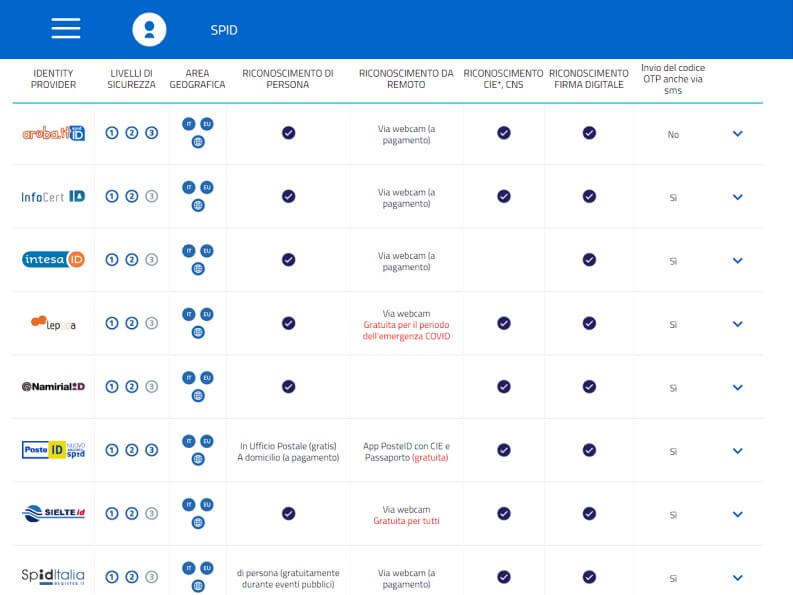The image size is (793, 595).
Task: Click the user profile avatar icon
Action: pyautogui.click(x=149, y=30)
